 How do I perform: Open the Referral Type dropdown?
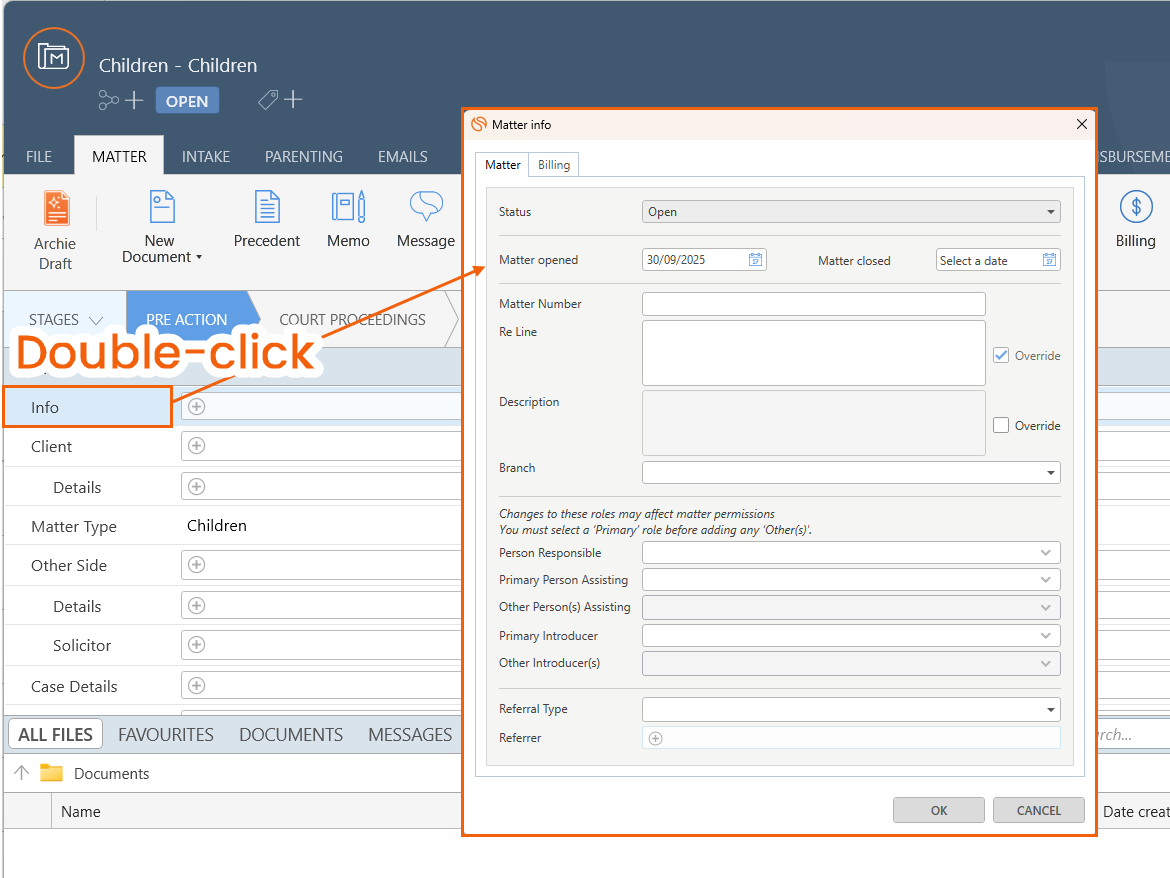coord(1050,710)
